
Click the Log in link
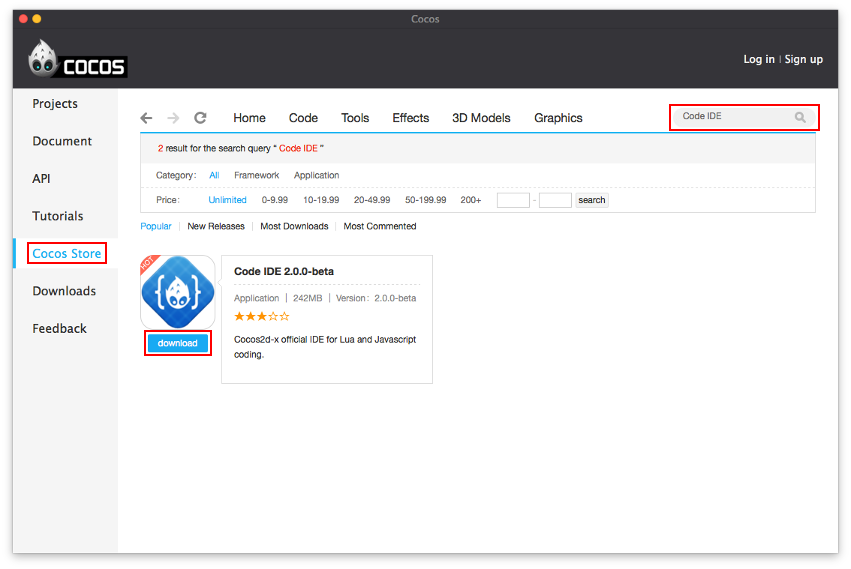click(x=759, y=59)
